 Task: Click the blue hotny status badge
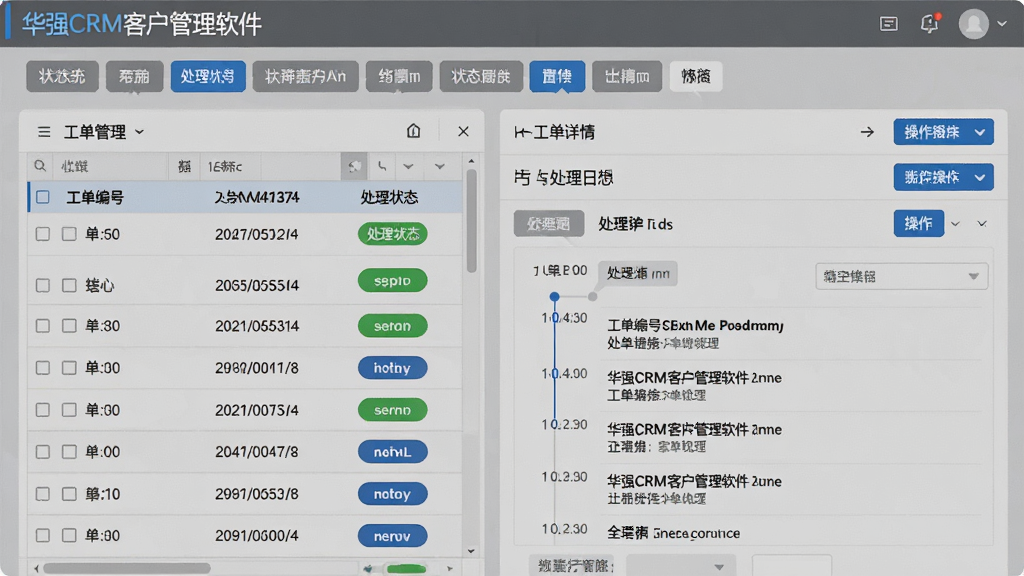point(392,368)
